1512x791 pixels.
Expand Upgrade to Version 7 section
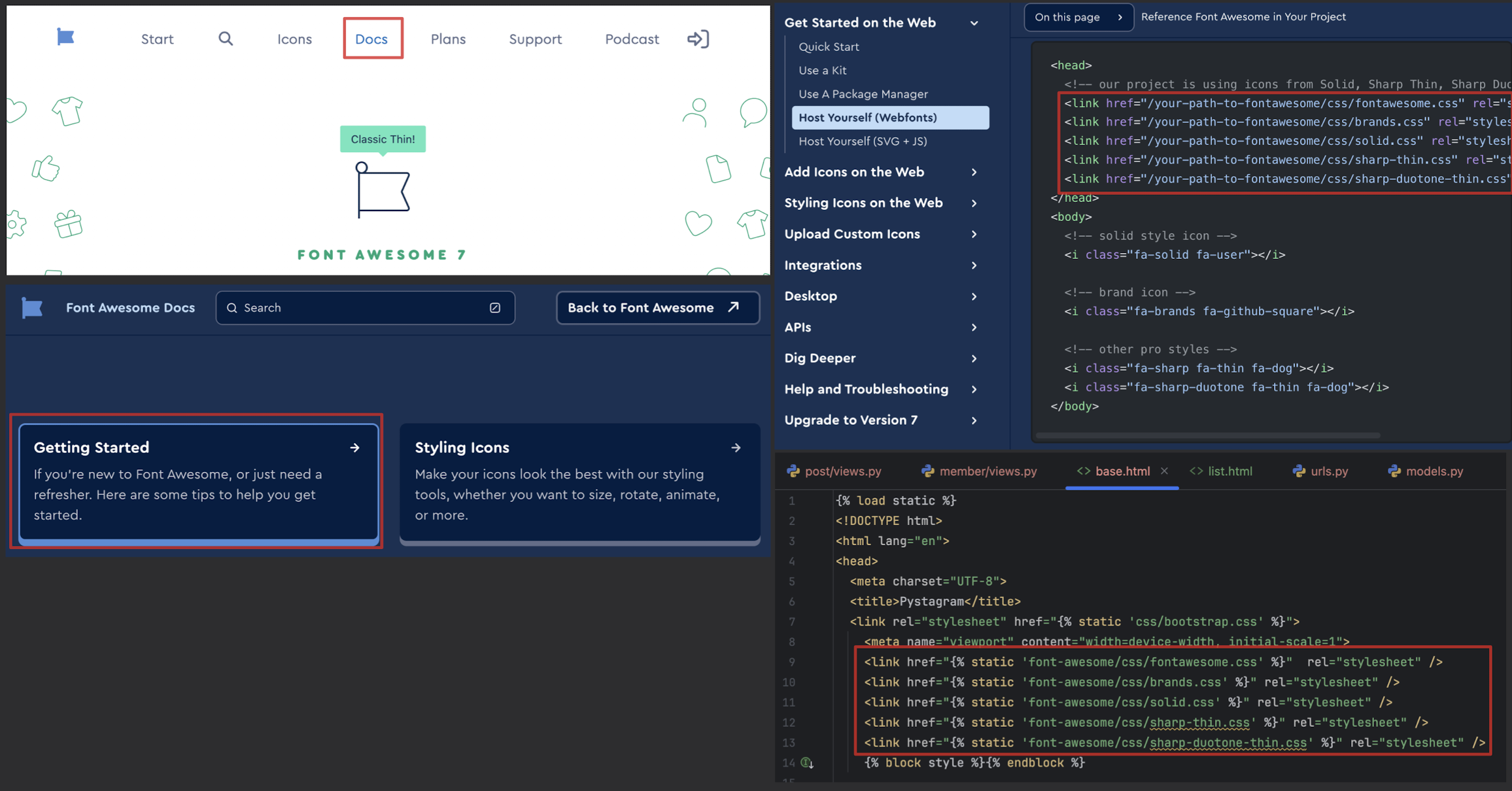tap(974, 420)
